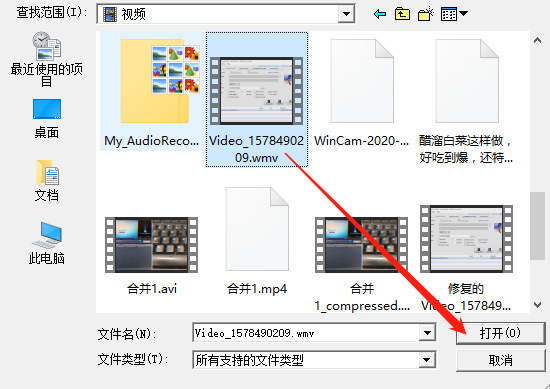Open 最近使用的项目 in the sidebar
Screen dimensions: 550x389
click(x=46, y=59)
